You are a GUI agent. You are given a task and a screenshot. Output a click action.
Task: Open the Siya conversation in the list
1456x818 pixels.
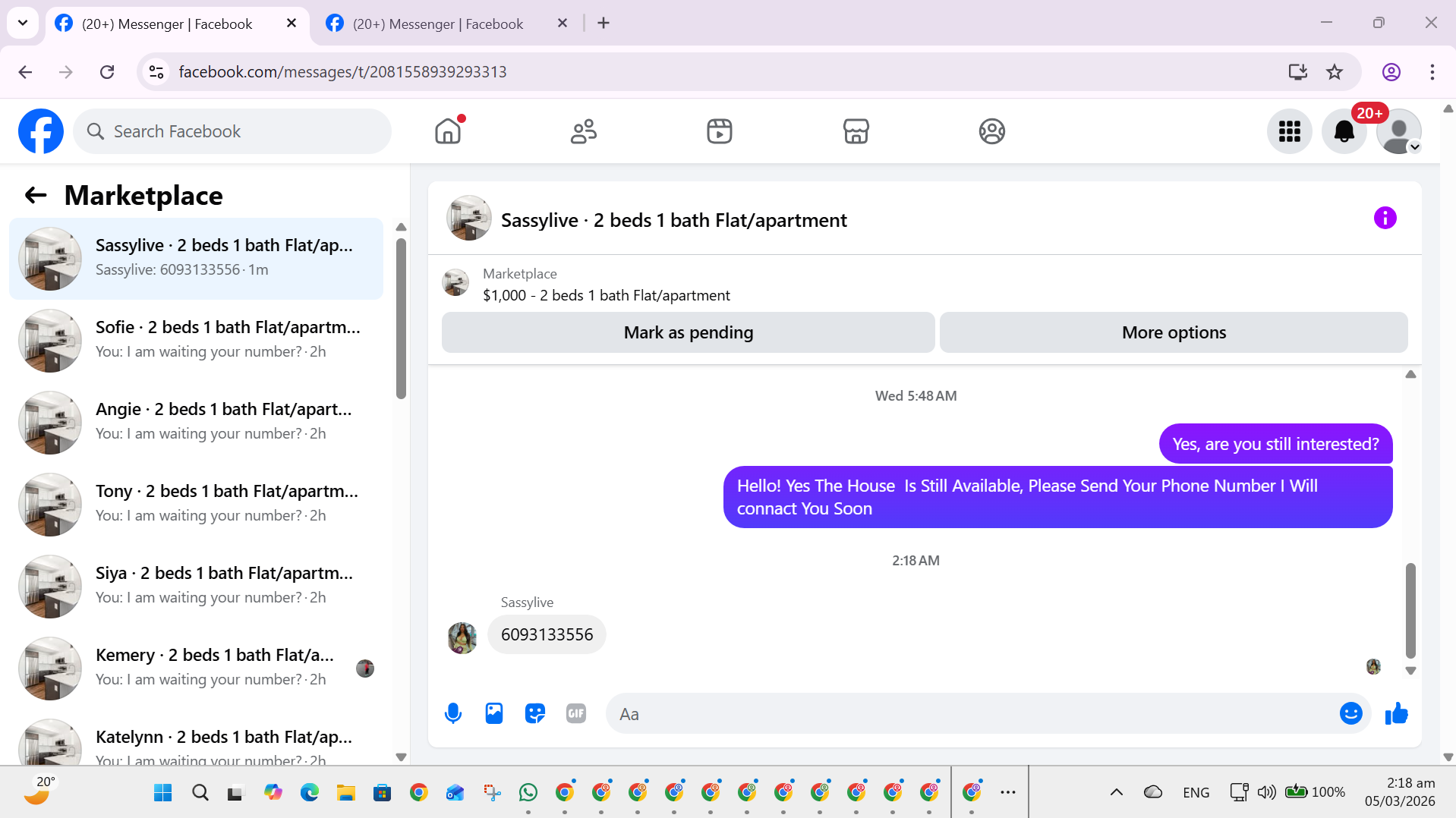tap(196, 587)
